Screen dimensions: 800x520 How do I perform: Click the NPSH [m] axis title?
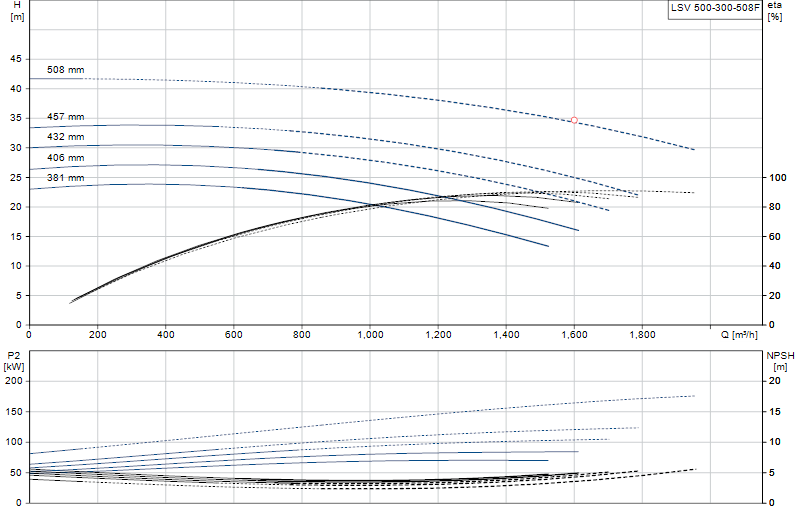pos(780,361)
